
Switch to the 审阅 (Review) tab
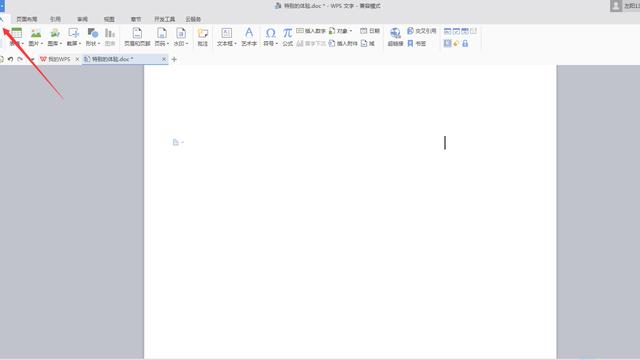(x=82, y=19)
